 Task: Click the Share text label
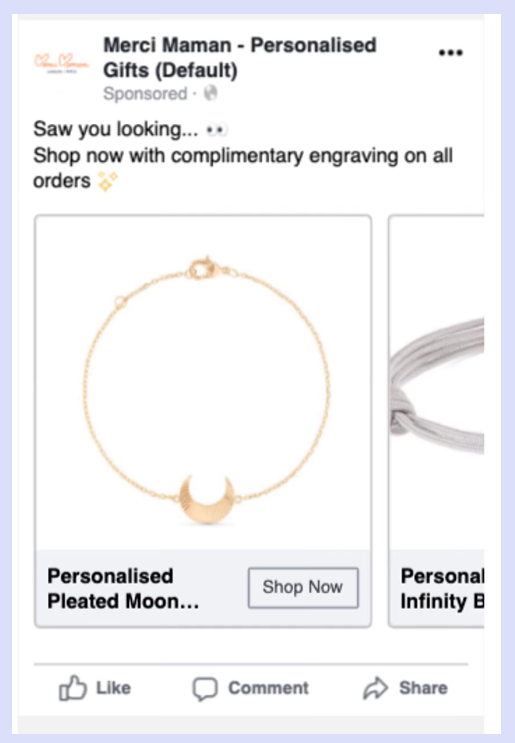[x=423, y=688]
